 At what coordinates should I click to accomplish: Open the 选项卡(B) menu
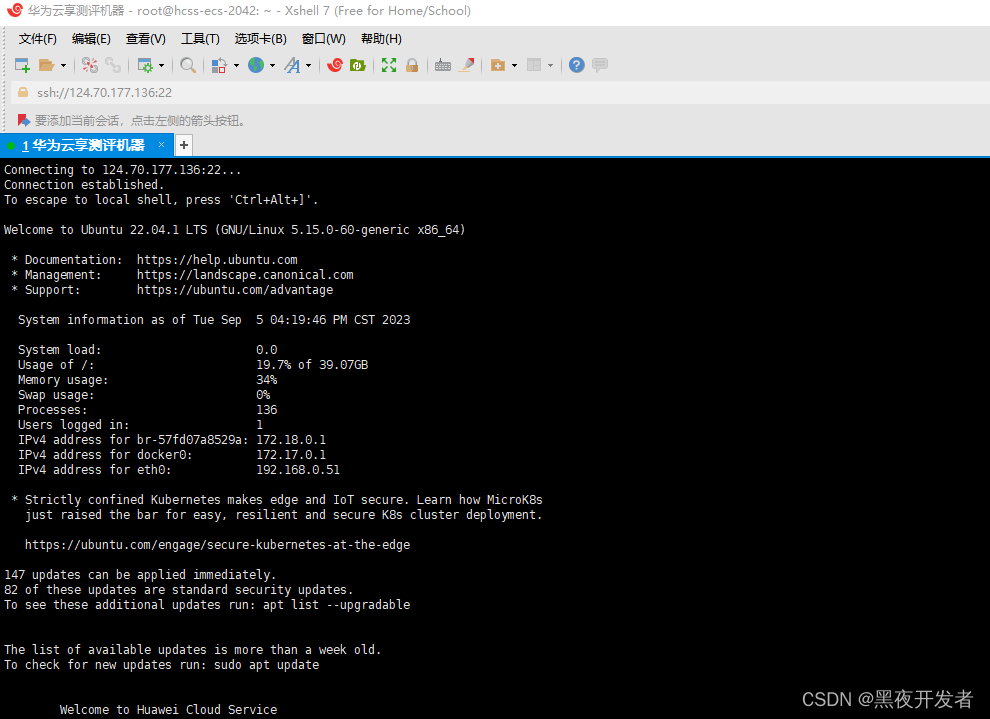(x=260, y=39)
